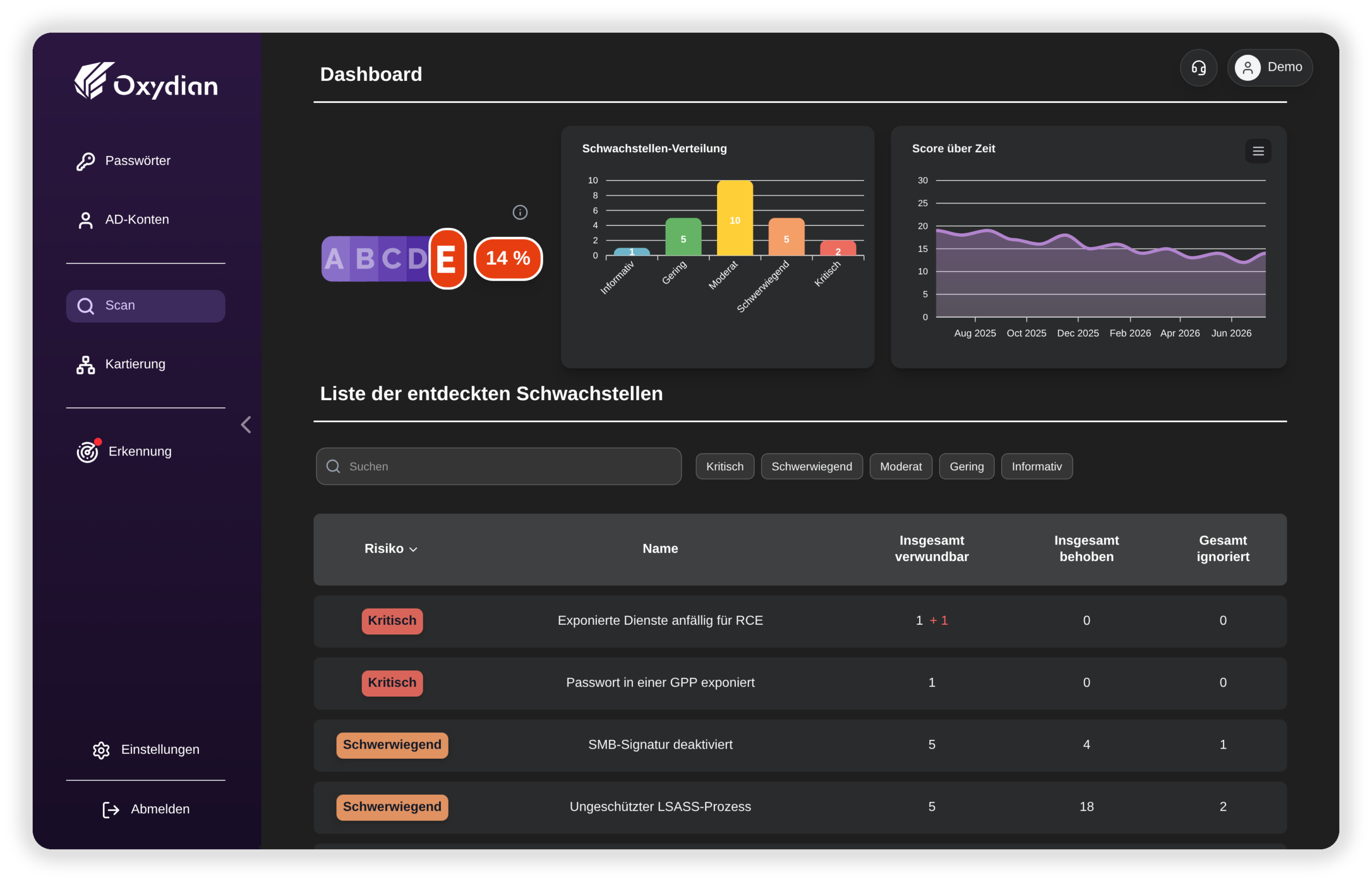1372x882 pixels.
Task: Click Schwerwiegend badge on SMB-Signatur row
Action: point(392,745)
